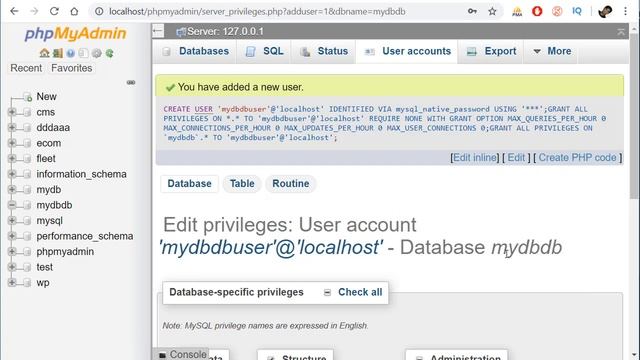Expand the wp database node

click(12, 282)
